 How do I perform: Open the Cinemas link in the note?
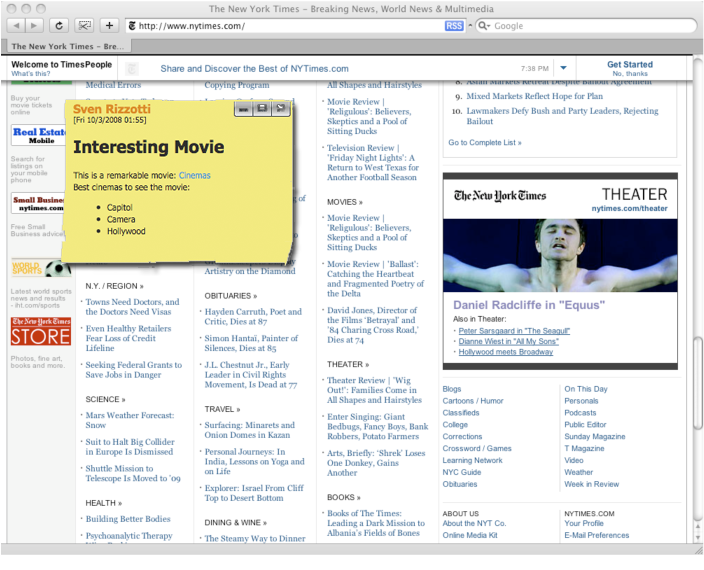tap(195, 175)
